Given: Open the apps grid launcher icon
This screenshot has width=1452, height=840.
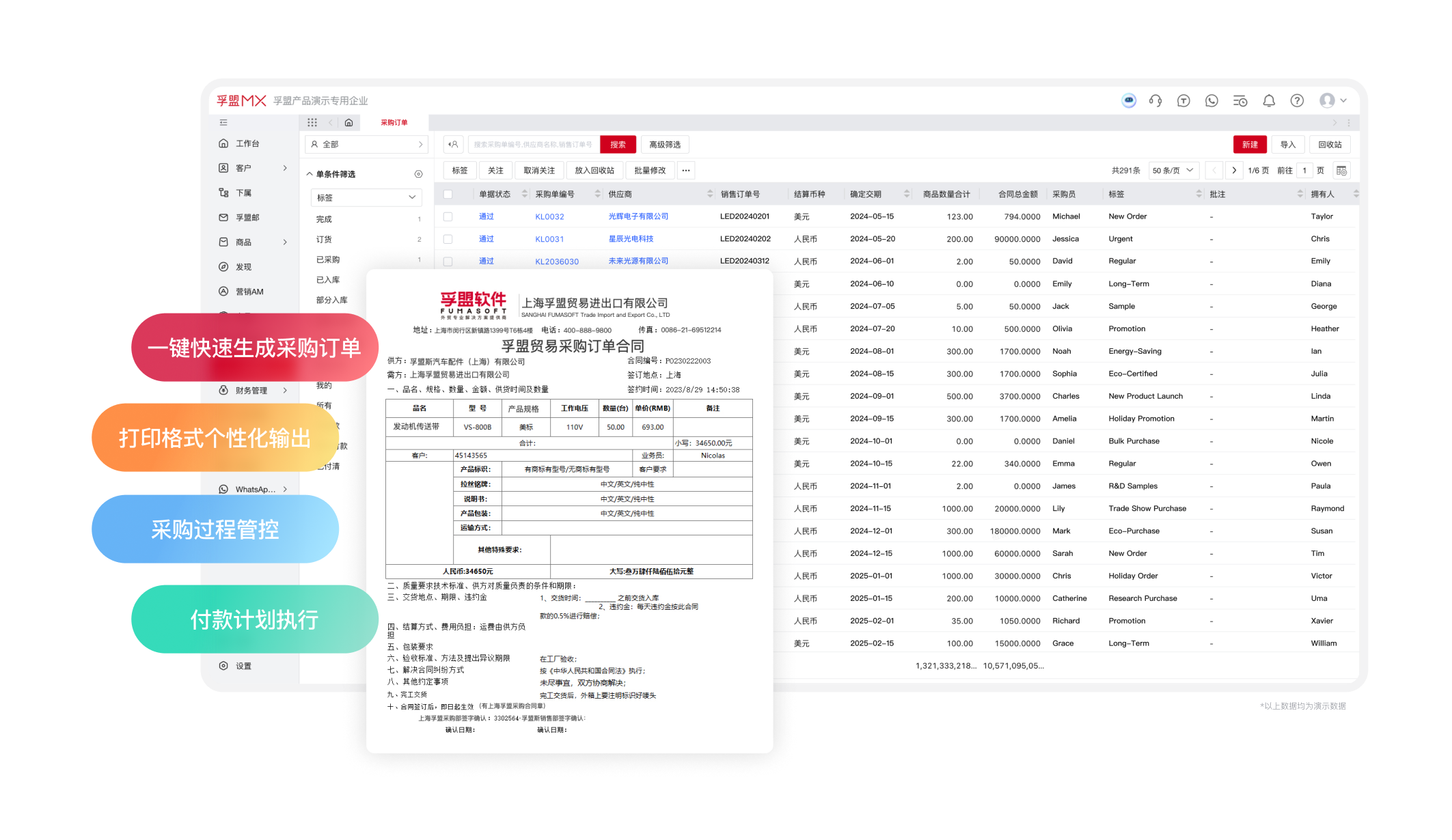Looking at the screenshot, I should point(312,122).
